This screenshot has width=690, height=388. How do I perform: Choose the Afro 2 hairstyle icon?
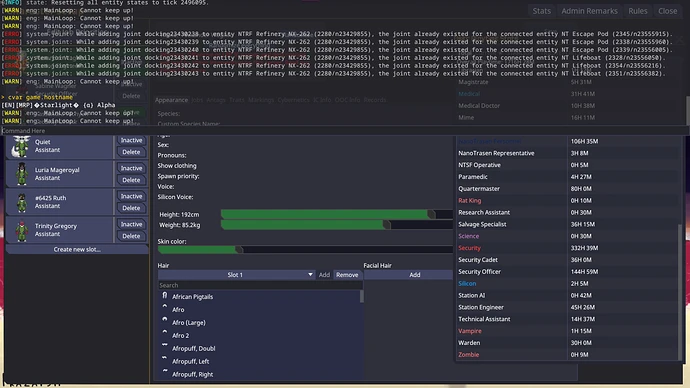(x=165, y=332)
